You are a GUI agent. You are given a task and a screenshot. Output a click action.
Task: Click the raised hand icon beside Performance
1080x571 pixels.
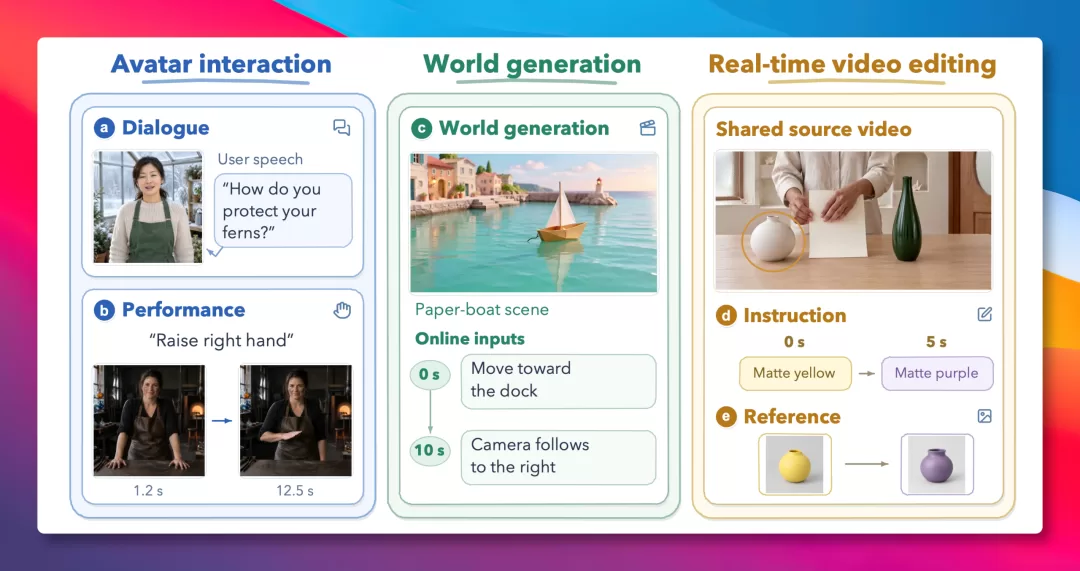342,310
